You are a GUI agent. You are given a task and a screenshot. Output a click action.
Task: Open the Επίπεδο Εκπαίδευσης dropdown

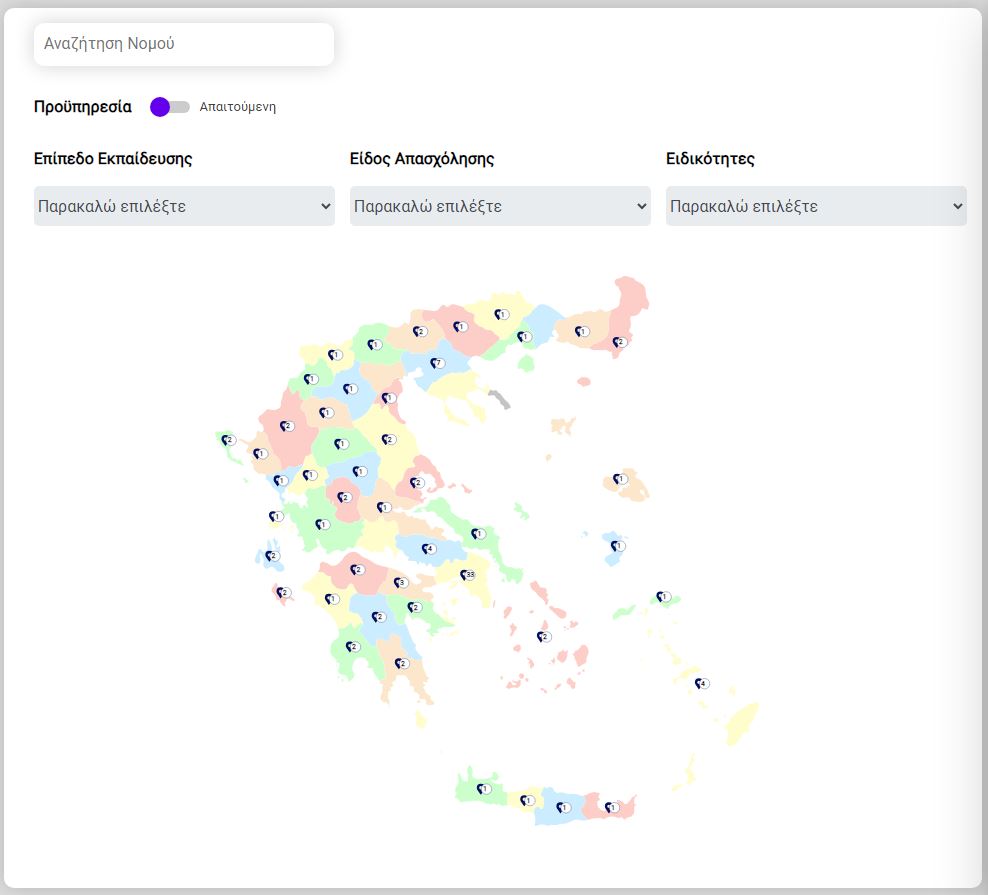pyautogui.click(x=184, y=206)
